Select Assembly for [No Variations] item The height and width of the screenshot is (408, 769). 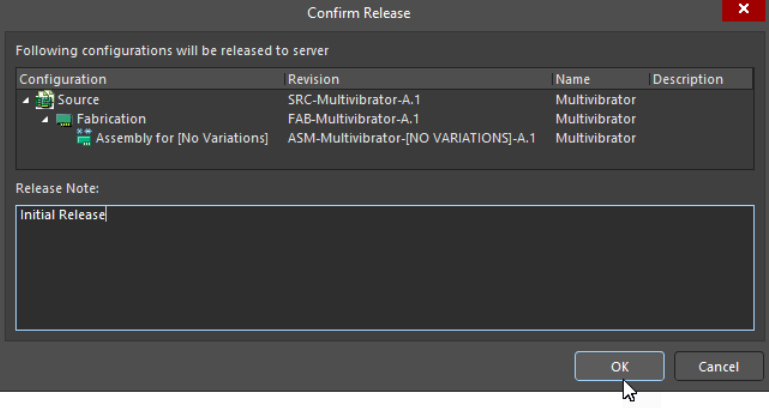click(x=182, y=138)
